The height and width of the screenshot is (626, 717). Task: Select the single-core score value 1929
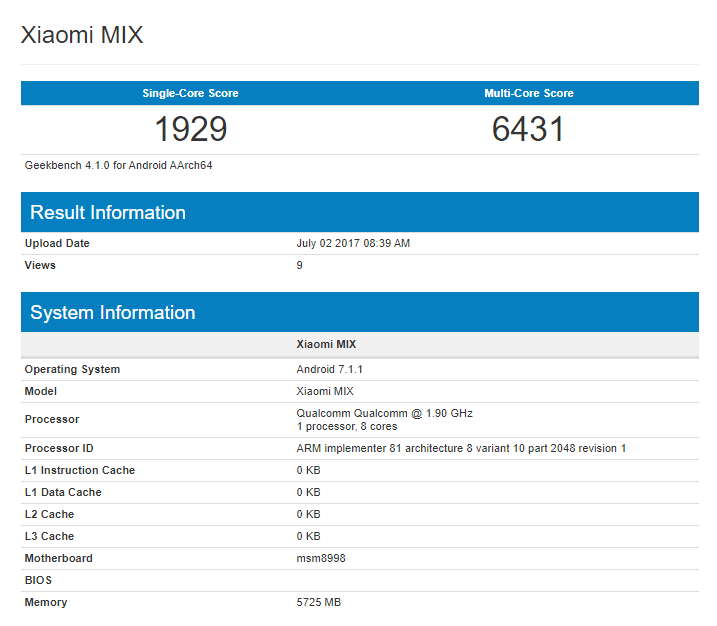[190, 129]
